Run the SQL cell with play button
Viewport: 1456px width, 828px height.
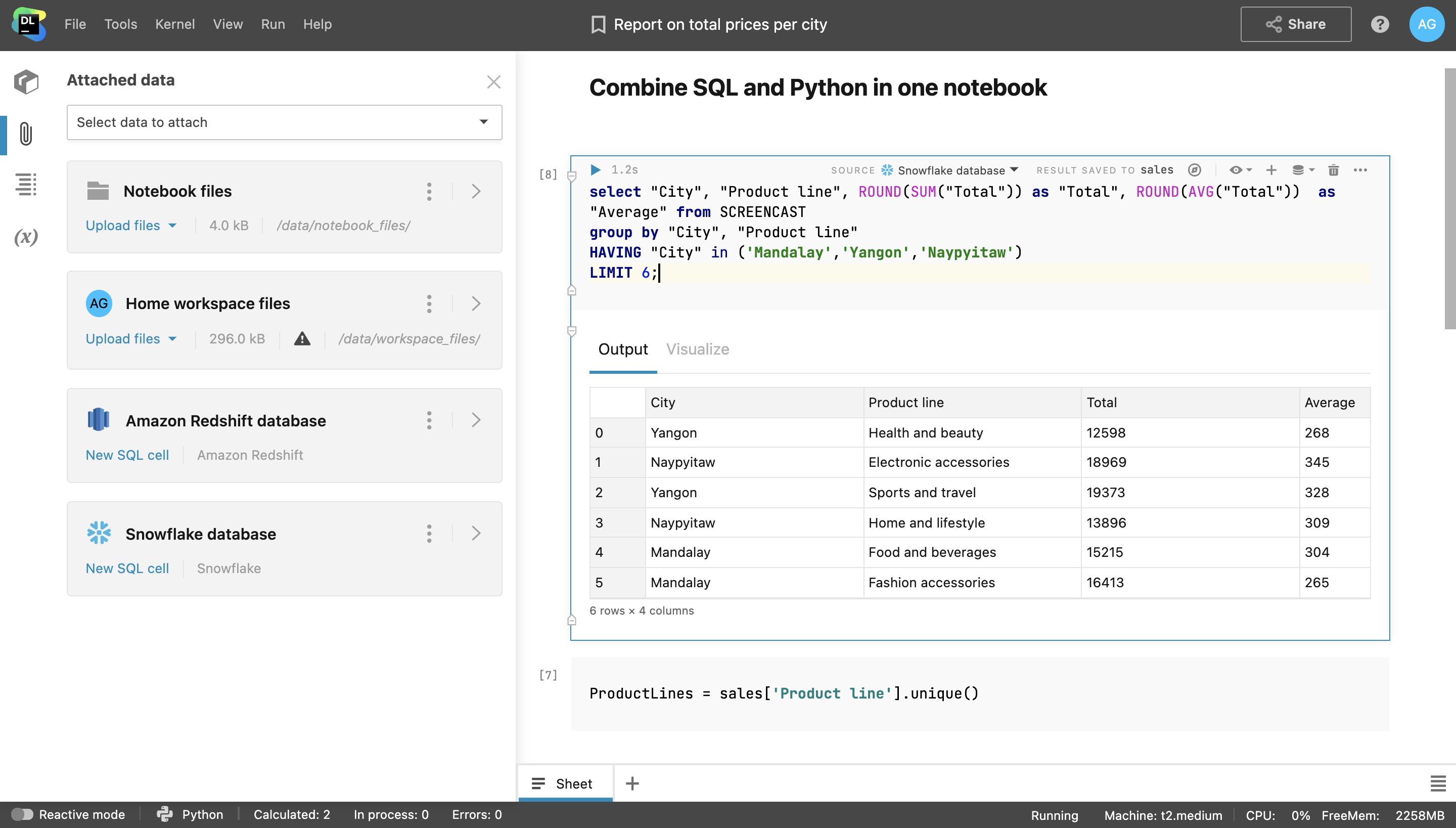click(x=595, y=169)
